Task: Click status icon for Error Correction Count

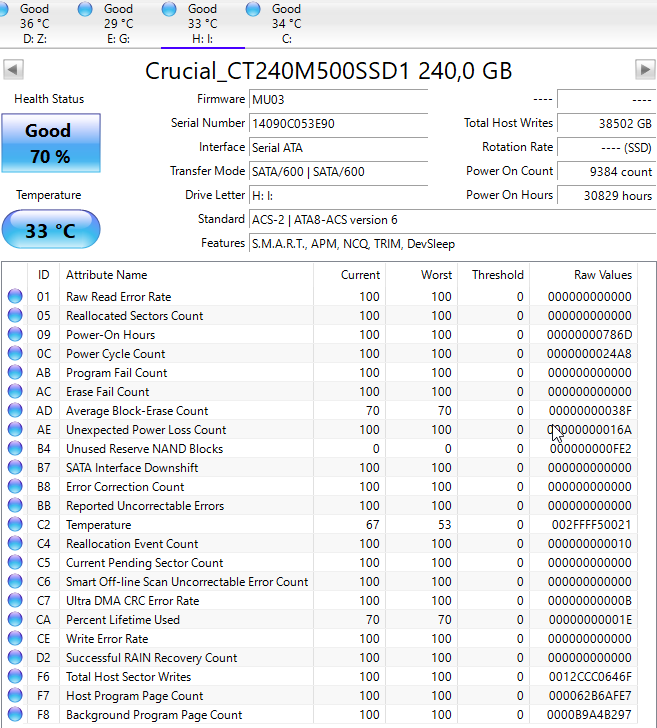Action: [x=15, y=487]
